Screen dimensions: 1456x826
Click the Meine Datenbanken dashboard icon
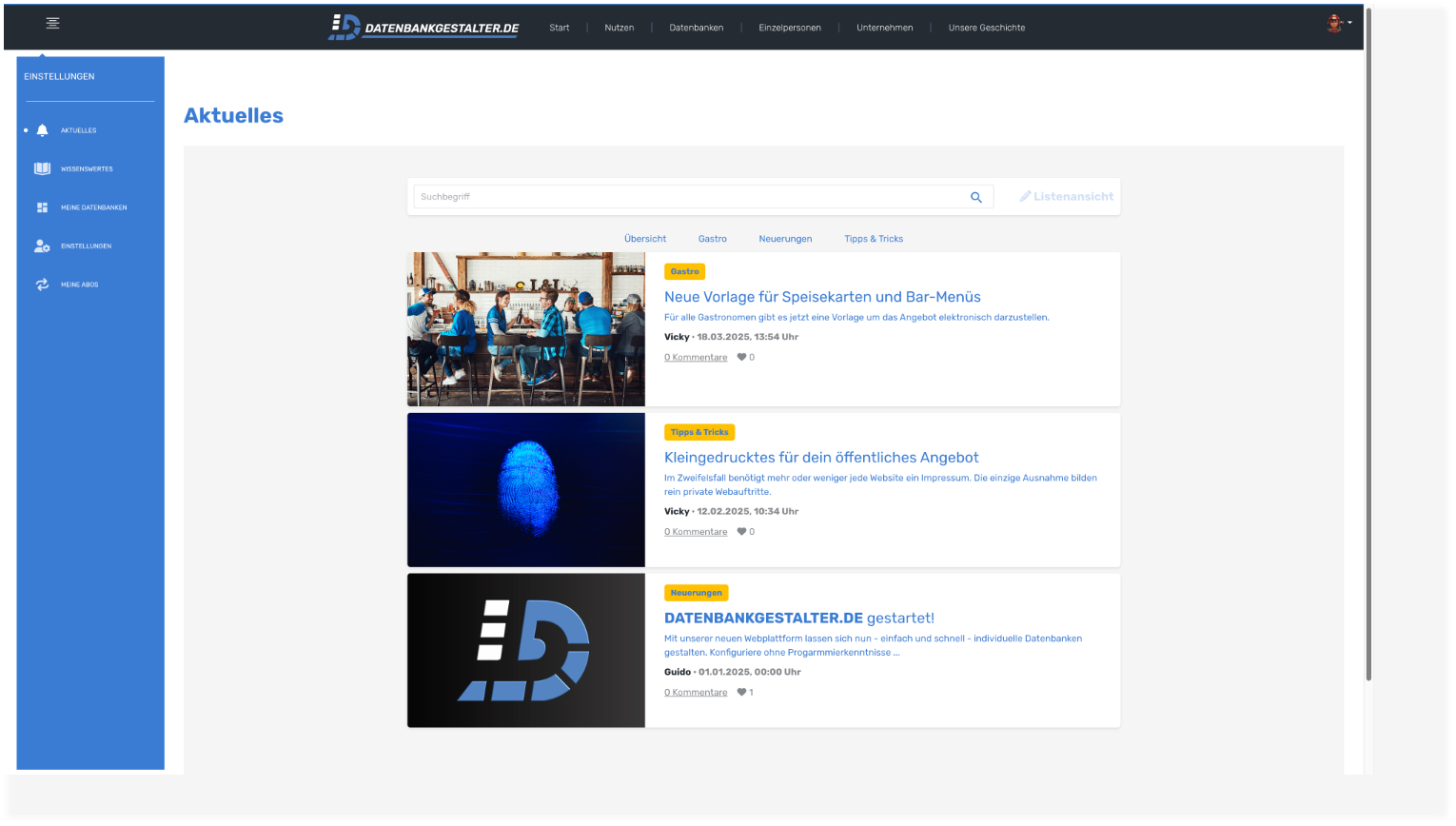tap(42, 207)
